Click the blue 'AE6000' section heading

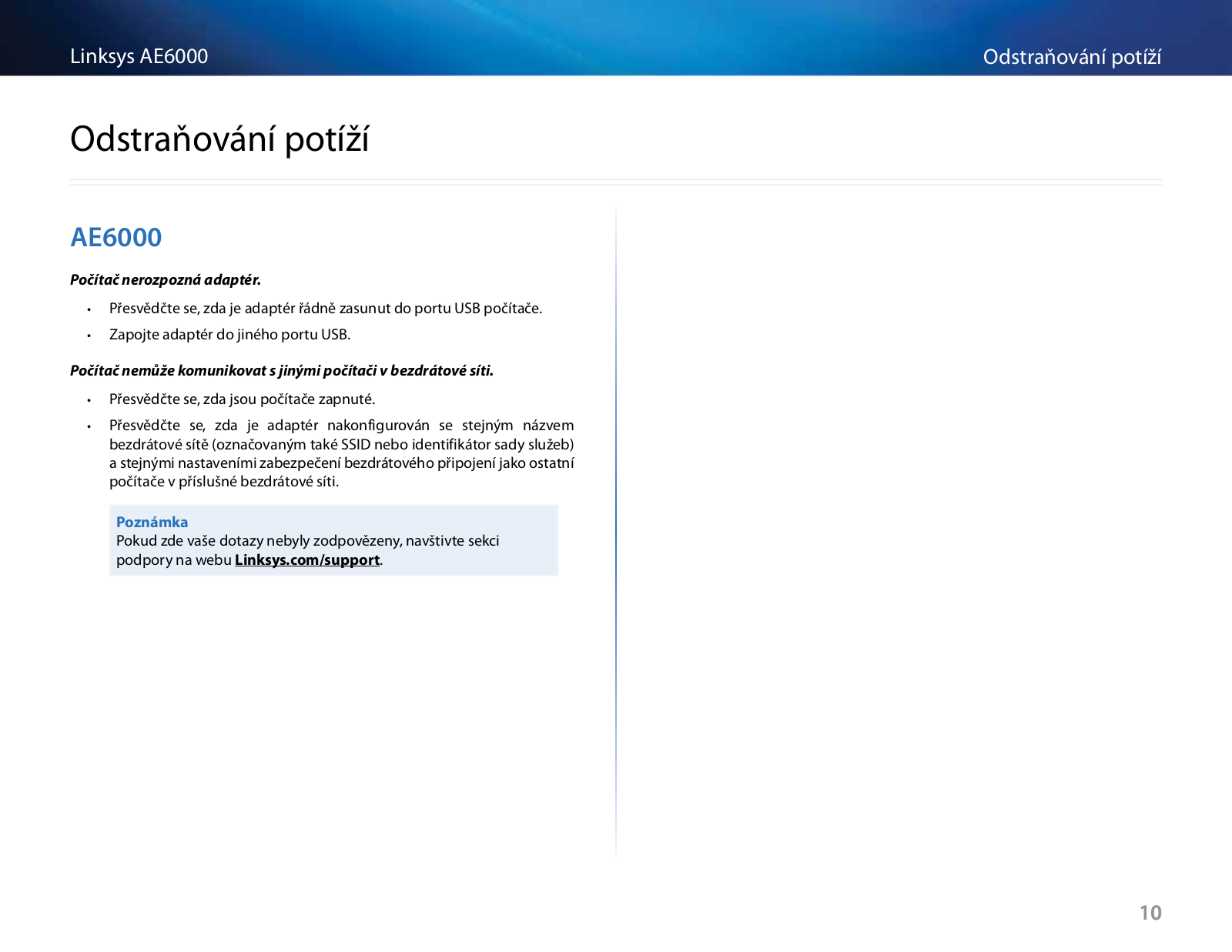pos(116,237)
